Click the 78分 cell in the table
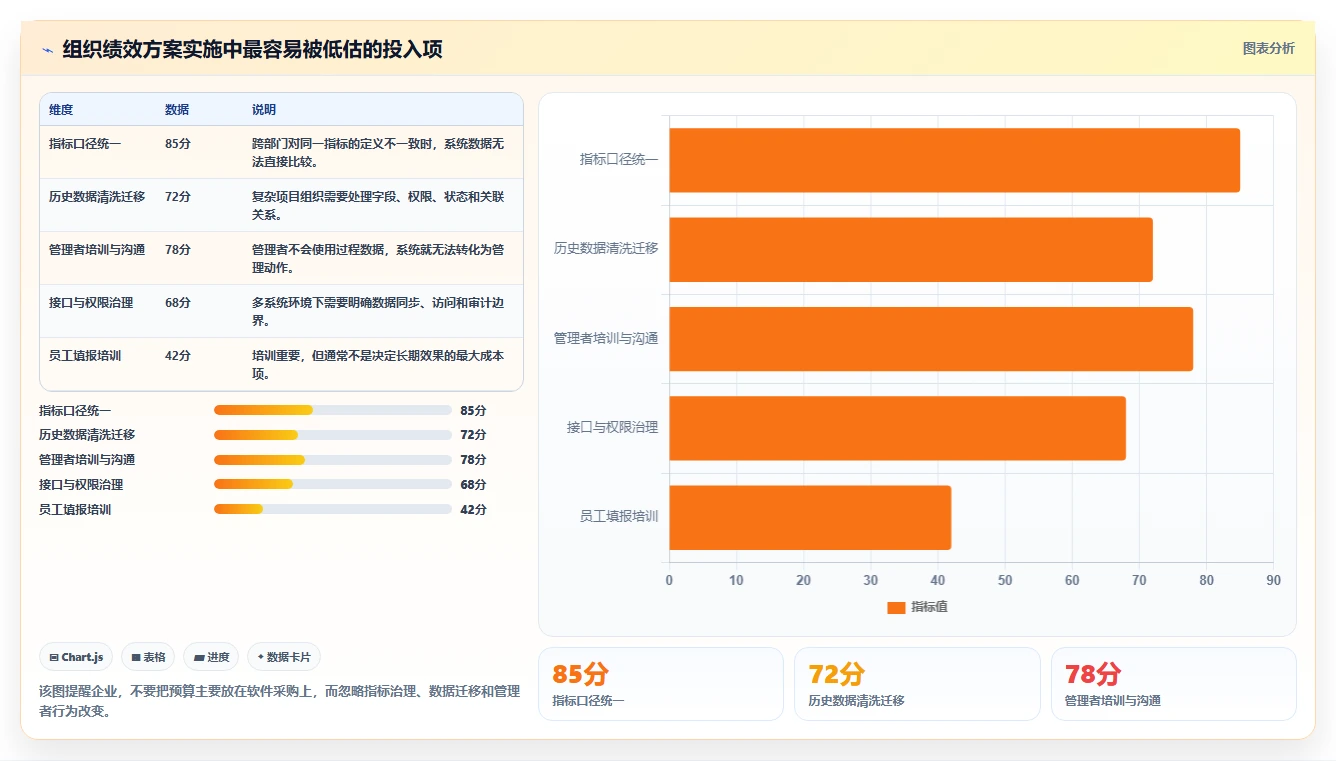Image resolution: width=1336 pixels, height=761 pixels. point(178,250)
